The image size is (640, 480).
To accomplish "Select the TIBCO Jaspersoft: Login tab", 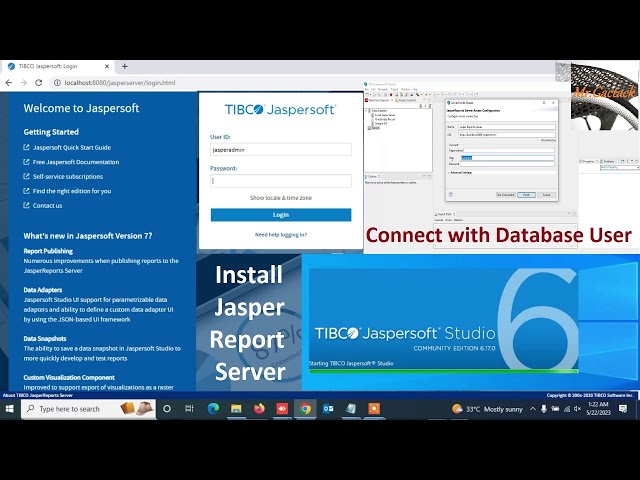I will pyautogui.click(x=59, y=66).
